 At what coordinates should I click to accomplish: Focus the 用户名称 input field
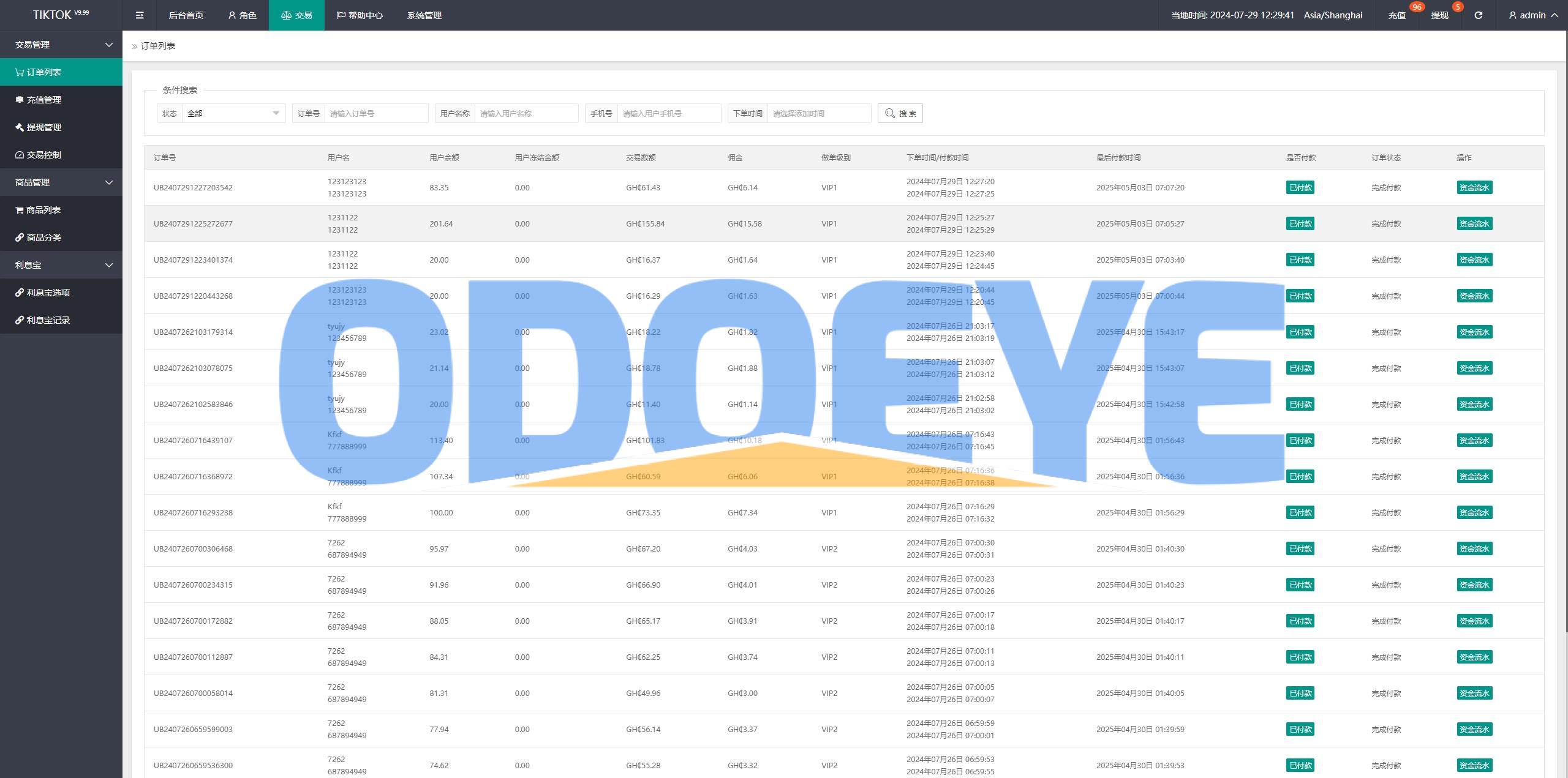pyautogui.click(x=526, y=113)
